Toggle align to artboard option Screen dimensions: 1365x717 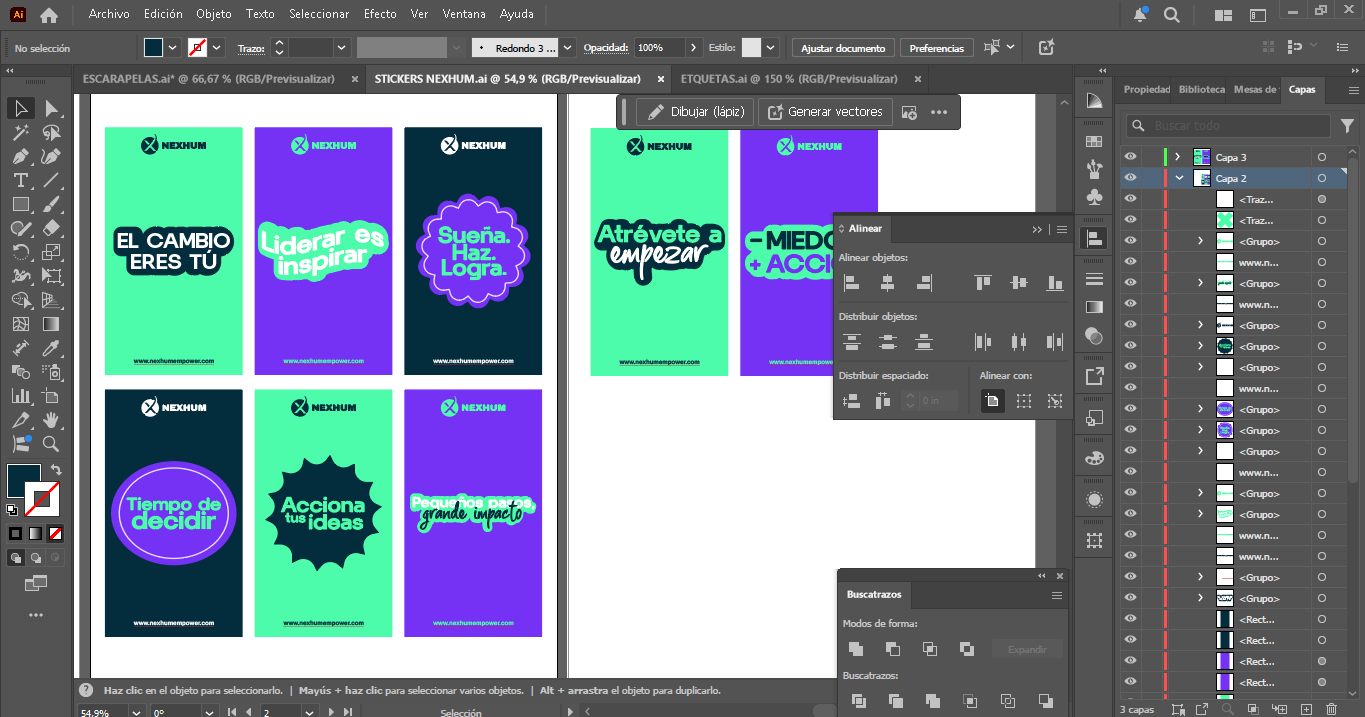[991, 401]
